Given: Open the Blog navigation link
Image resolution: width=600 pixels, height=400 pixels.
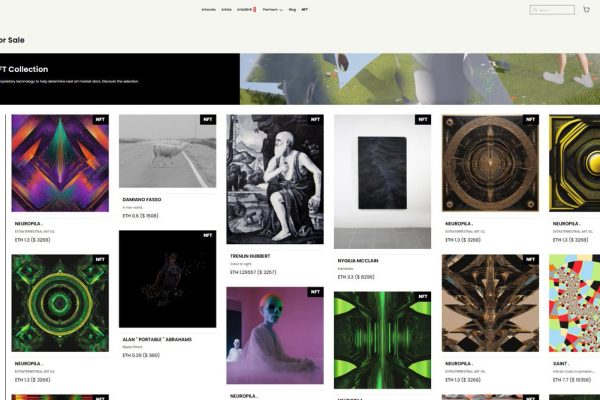Looking at the screenshot, I should 292,10.
